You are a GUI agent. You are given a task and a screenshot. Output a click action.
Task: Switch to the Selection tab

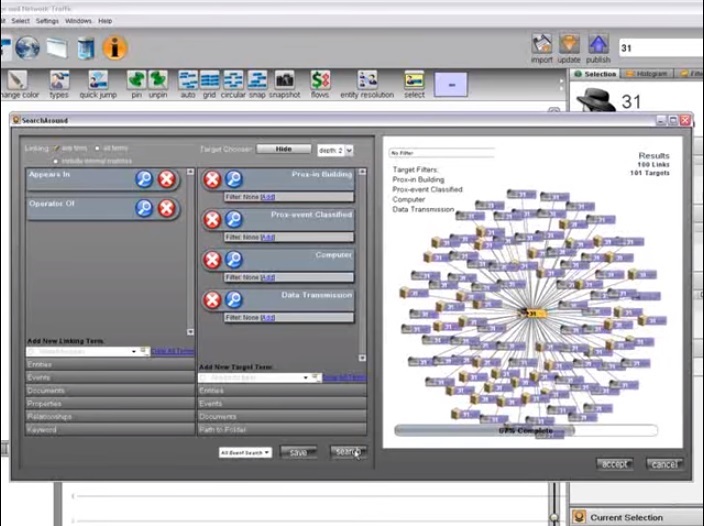595,74
